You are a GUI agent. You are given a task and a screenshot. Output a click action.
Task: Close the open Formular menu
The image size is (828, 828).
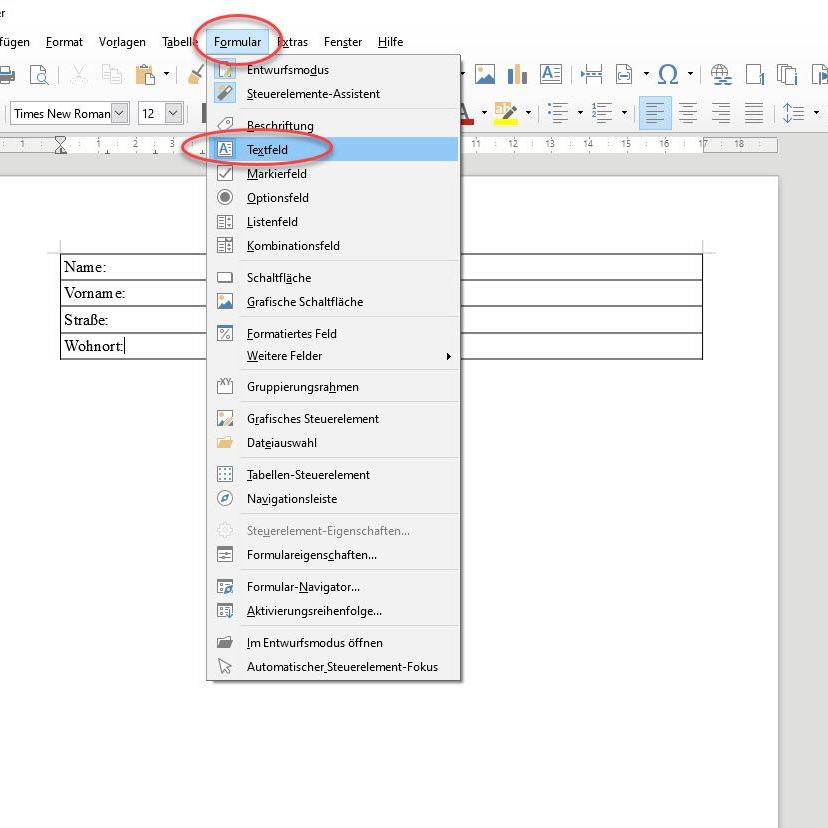pyautogui.click(x=237, y=42)
